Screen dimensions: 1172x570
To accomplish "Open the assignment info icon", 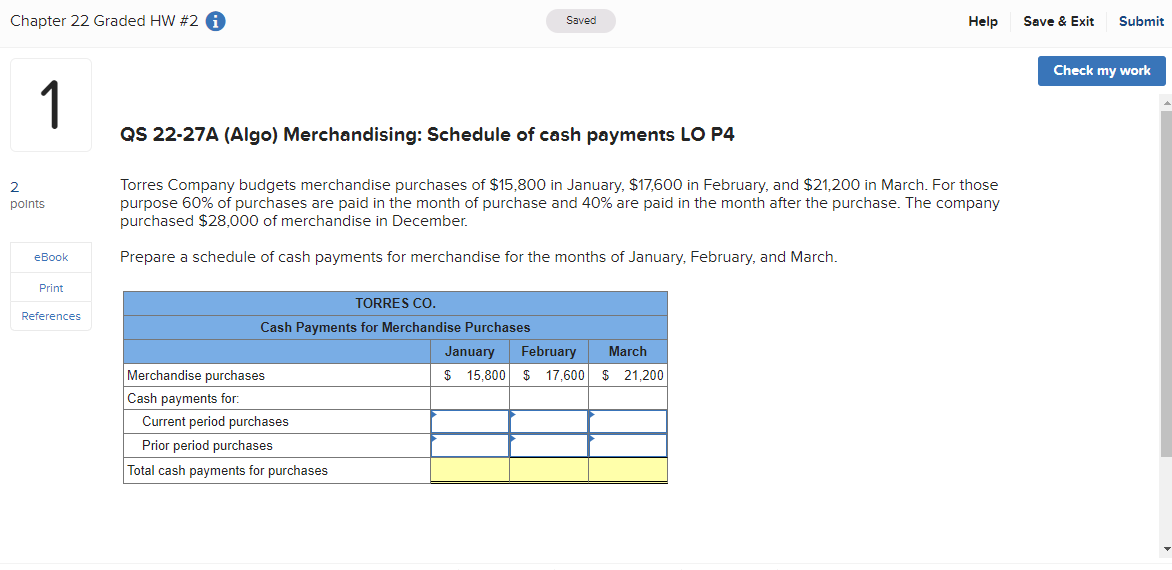I will [215, 22].
